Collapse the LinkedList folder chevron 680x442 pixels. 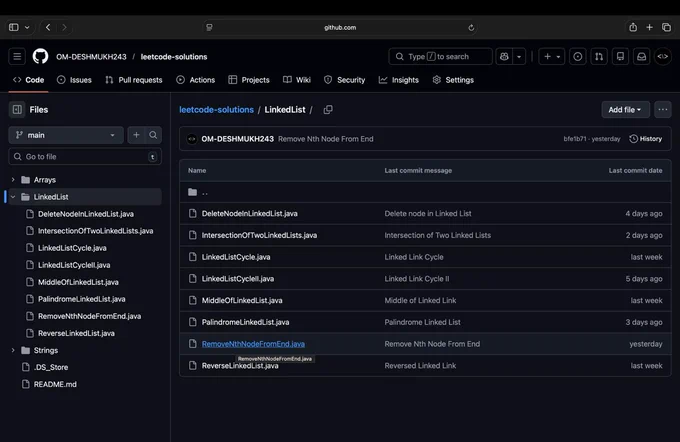[13, 197]
